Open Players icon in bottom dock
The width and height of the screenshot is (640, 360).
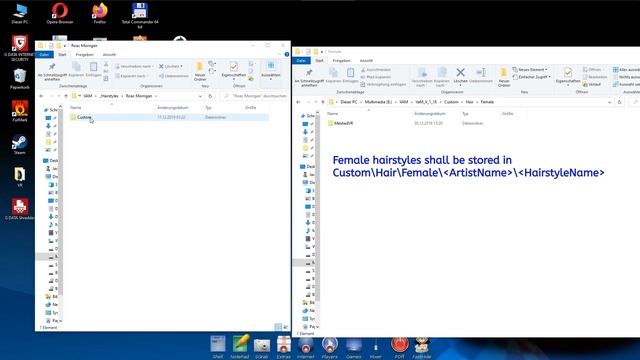329,347
